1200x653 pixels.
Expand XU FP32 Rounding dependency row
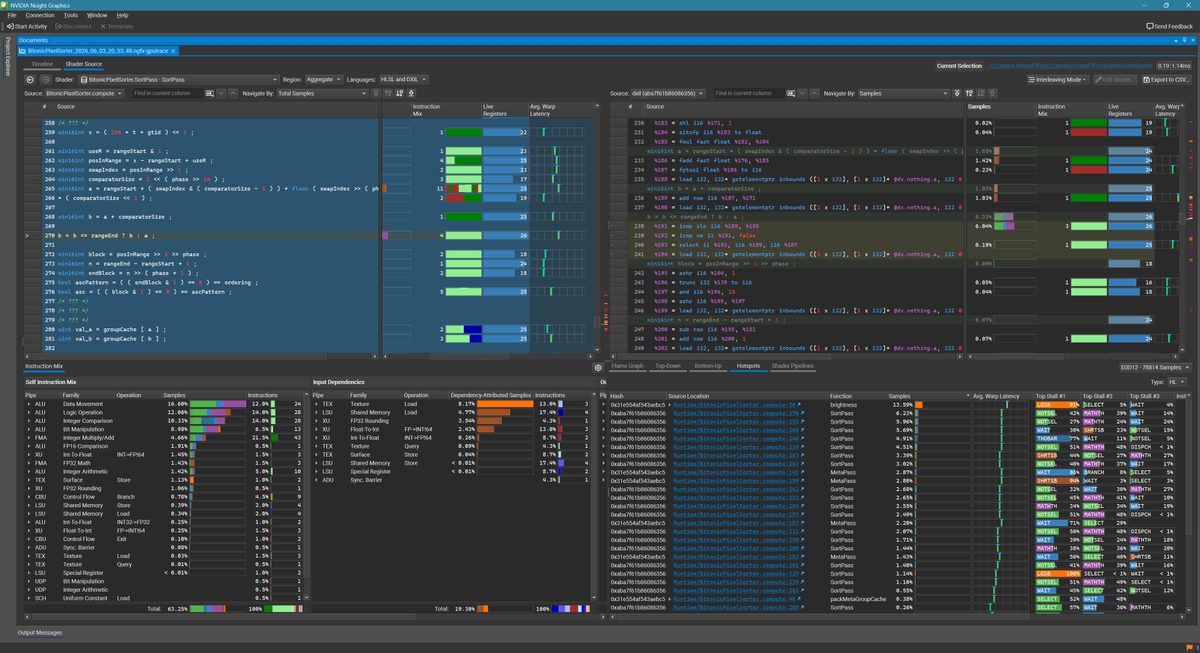coord(316,420)
